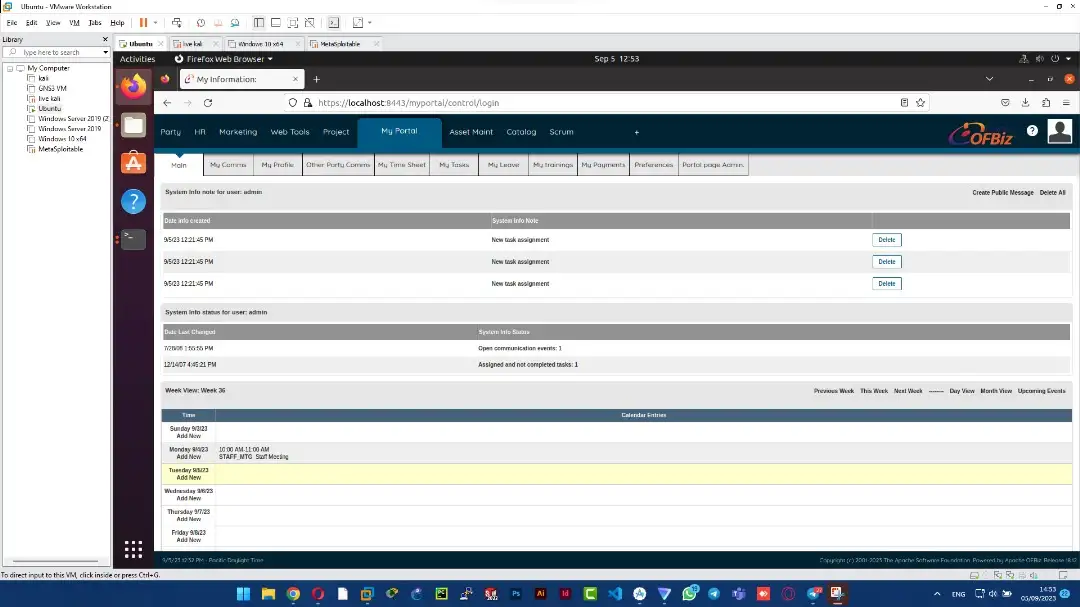Screen dimensions: 1080x607
Task: Bookmark this page with the star icon
Action: pyautogui.click(x=921, y=102)
